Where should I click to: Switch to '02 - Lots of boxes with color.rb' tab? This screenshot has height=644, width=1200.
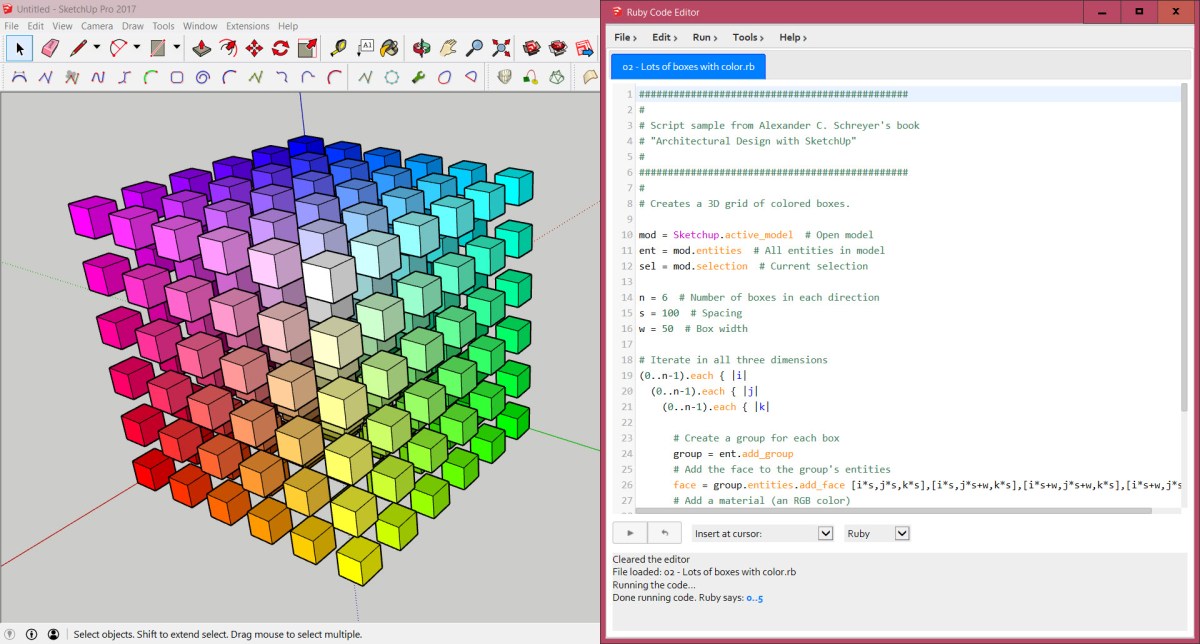[687, 67]
